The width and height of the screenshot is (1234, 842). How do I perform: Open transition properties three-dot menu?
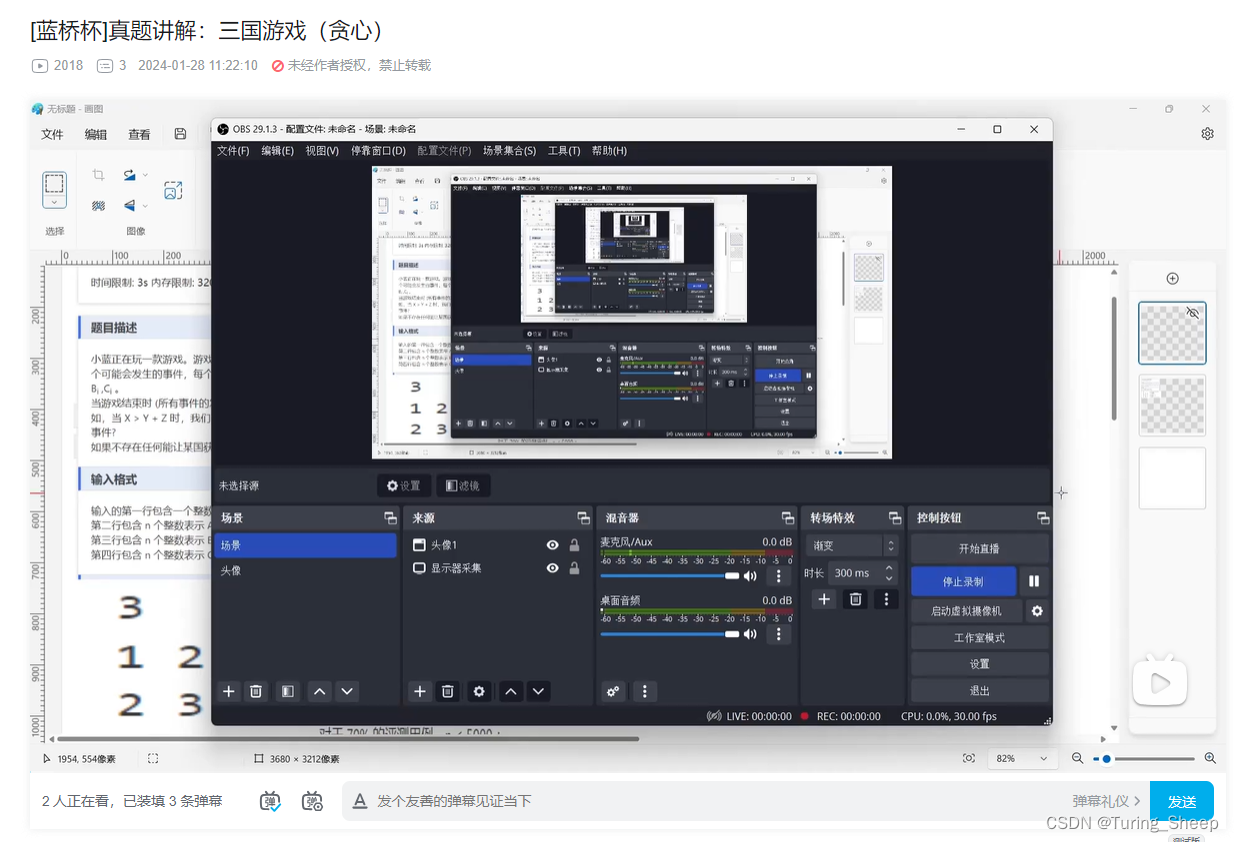(886, 599)
